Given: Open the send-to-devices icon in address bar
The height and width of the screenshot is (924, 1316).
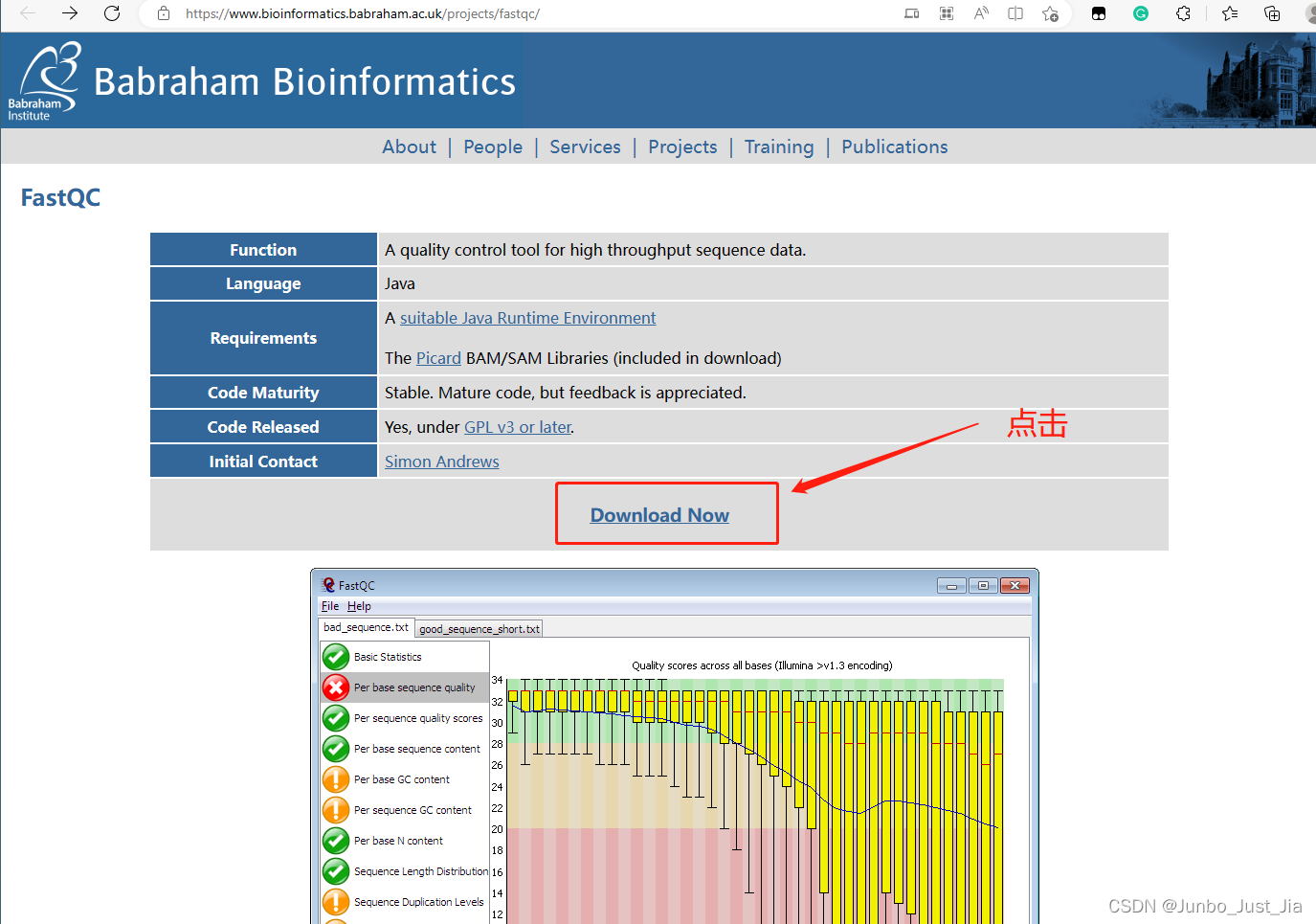Looking at the screenshot, I should [912, 13].
